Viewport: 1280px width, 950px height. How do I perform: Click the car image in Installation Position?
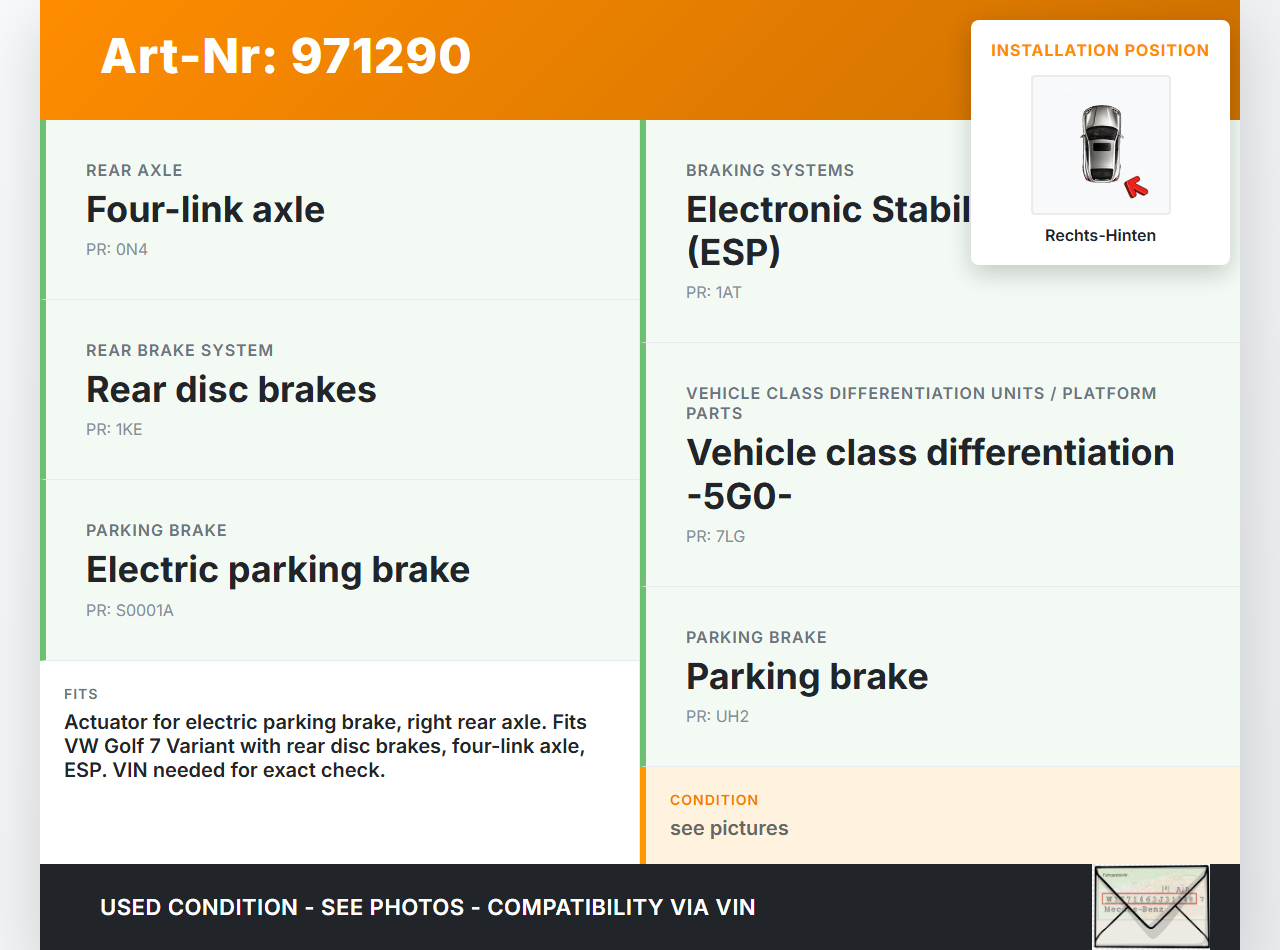[1100, 144]
